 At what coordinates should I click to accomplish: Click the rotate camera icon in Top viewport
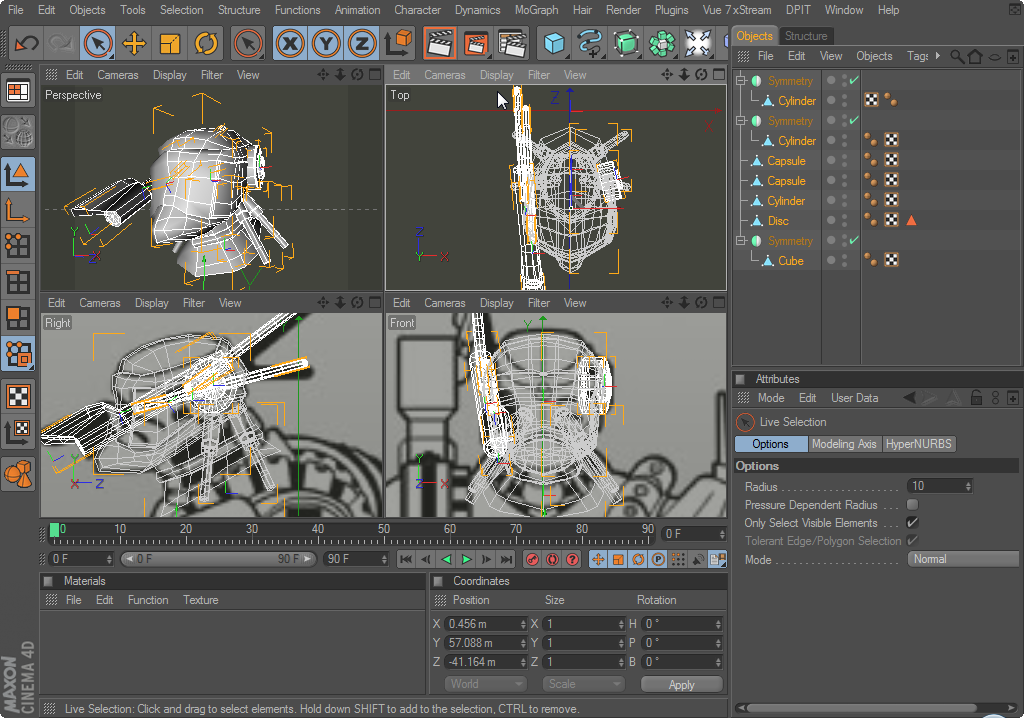pyautogui.click(x=701, y=74)
